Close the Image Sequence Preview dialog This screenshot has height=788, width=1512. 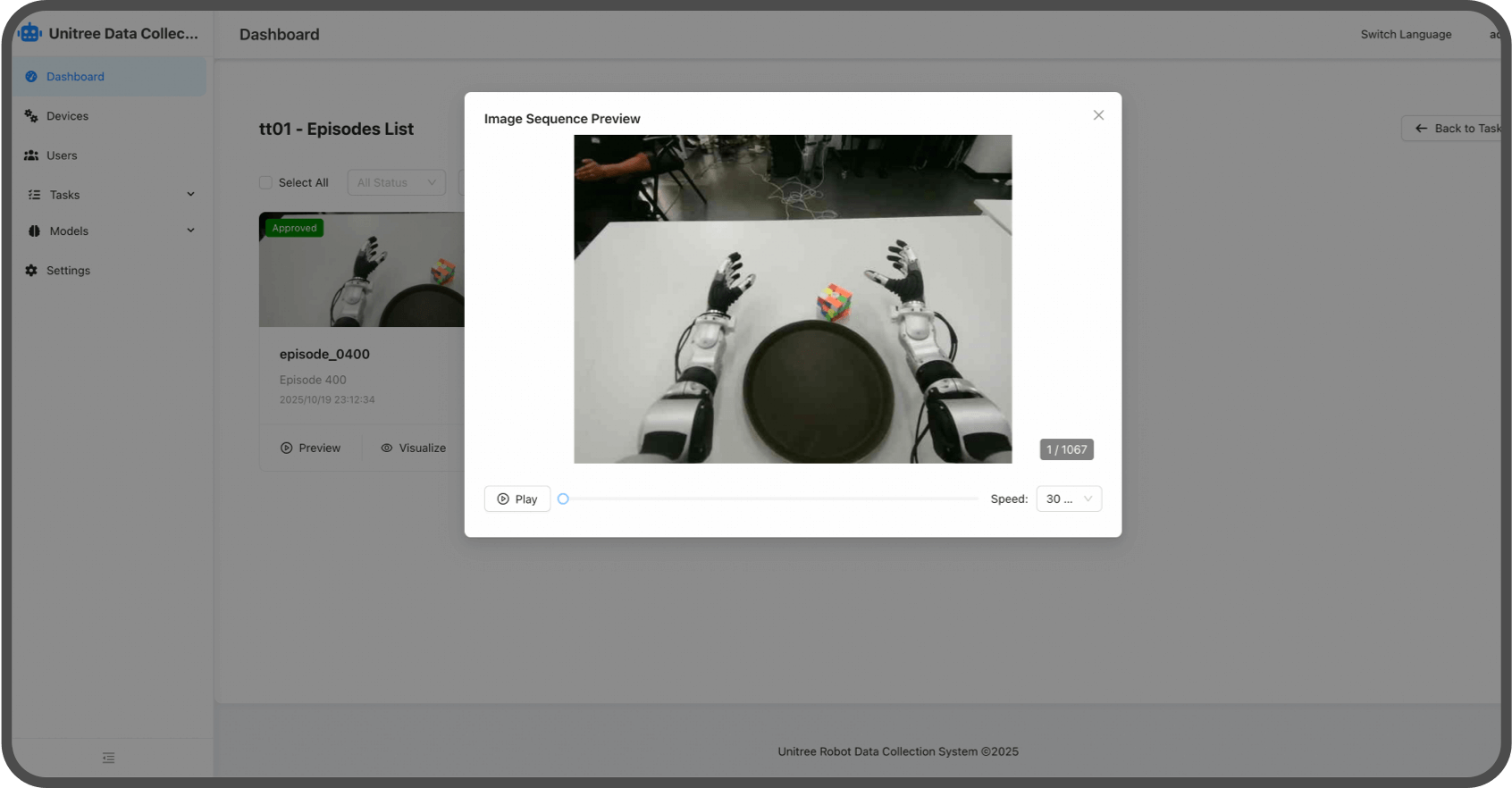[1098, 115]
